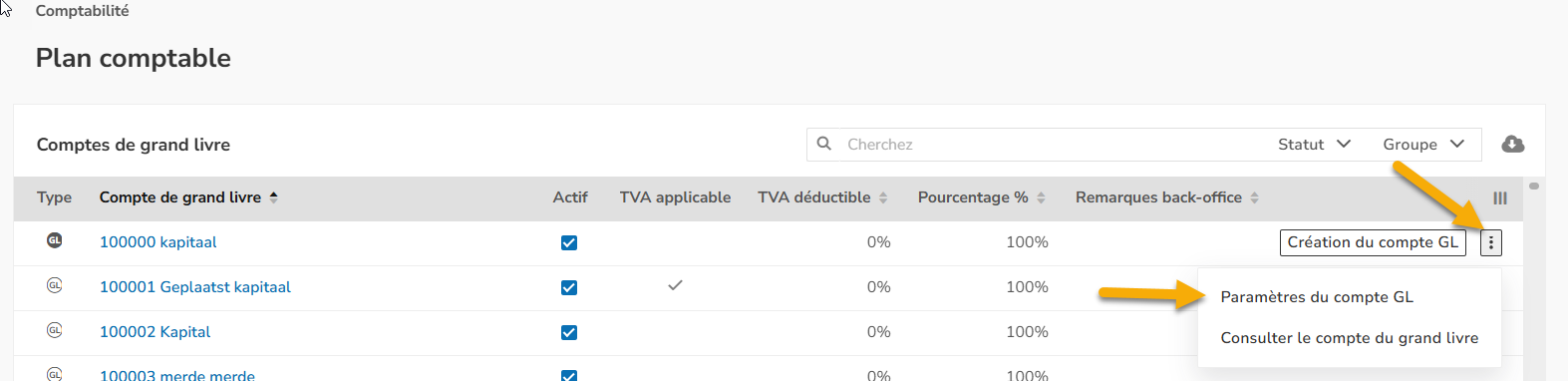
Task: Click the Création du compte GL button
Action: (1373, 242)
